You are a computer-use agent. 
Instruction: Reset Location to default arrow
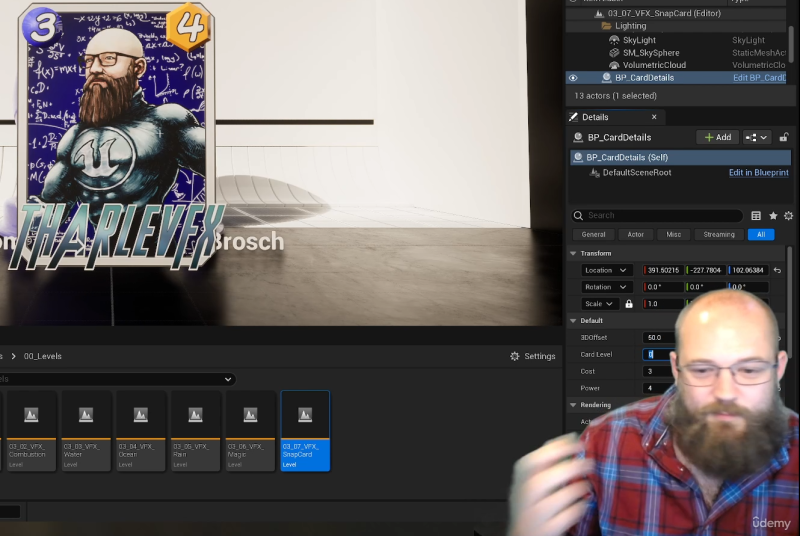pos(777,270)
